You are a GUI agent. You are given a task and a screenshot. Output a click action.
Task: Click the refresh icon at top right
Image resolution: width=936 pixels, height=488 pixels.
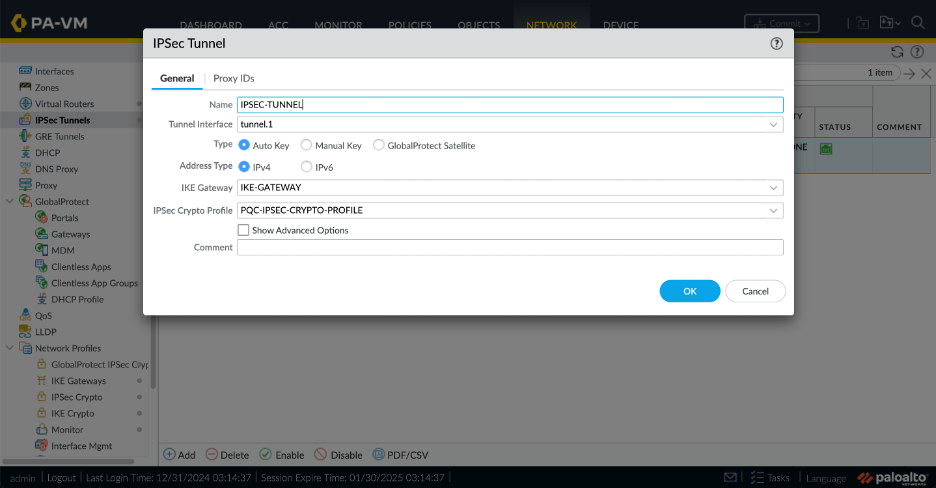(897, 52)
